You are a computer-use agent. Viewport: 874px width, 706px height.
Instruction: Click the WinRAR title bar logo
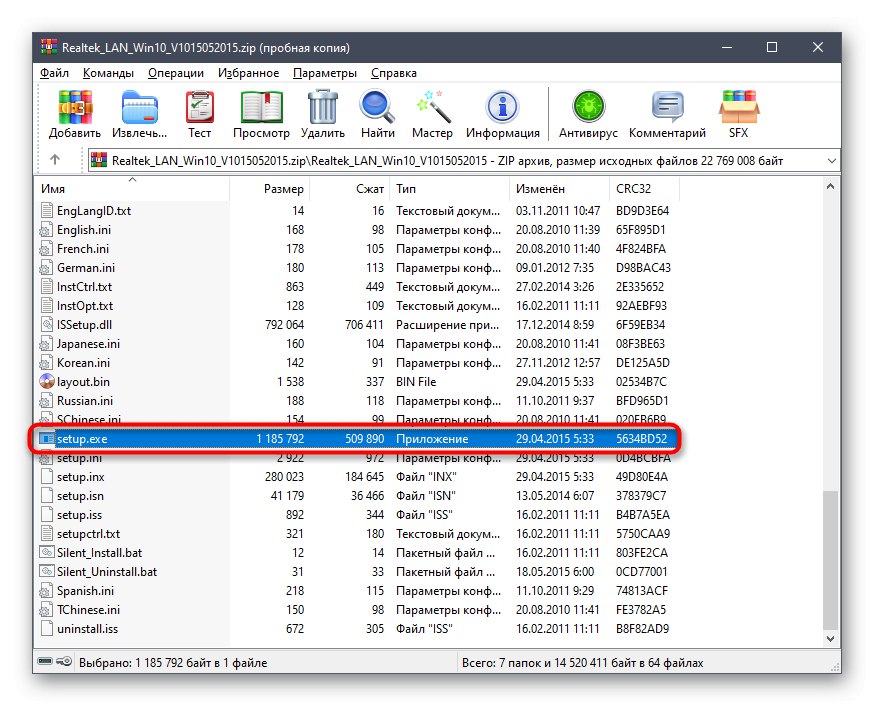point(49,47)
